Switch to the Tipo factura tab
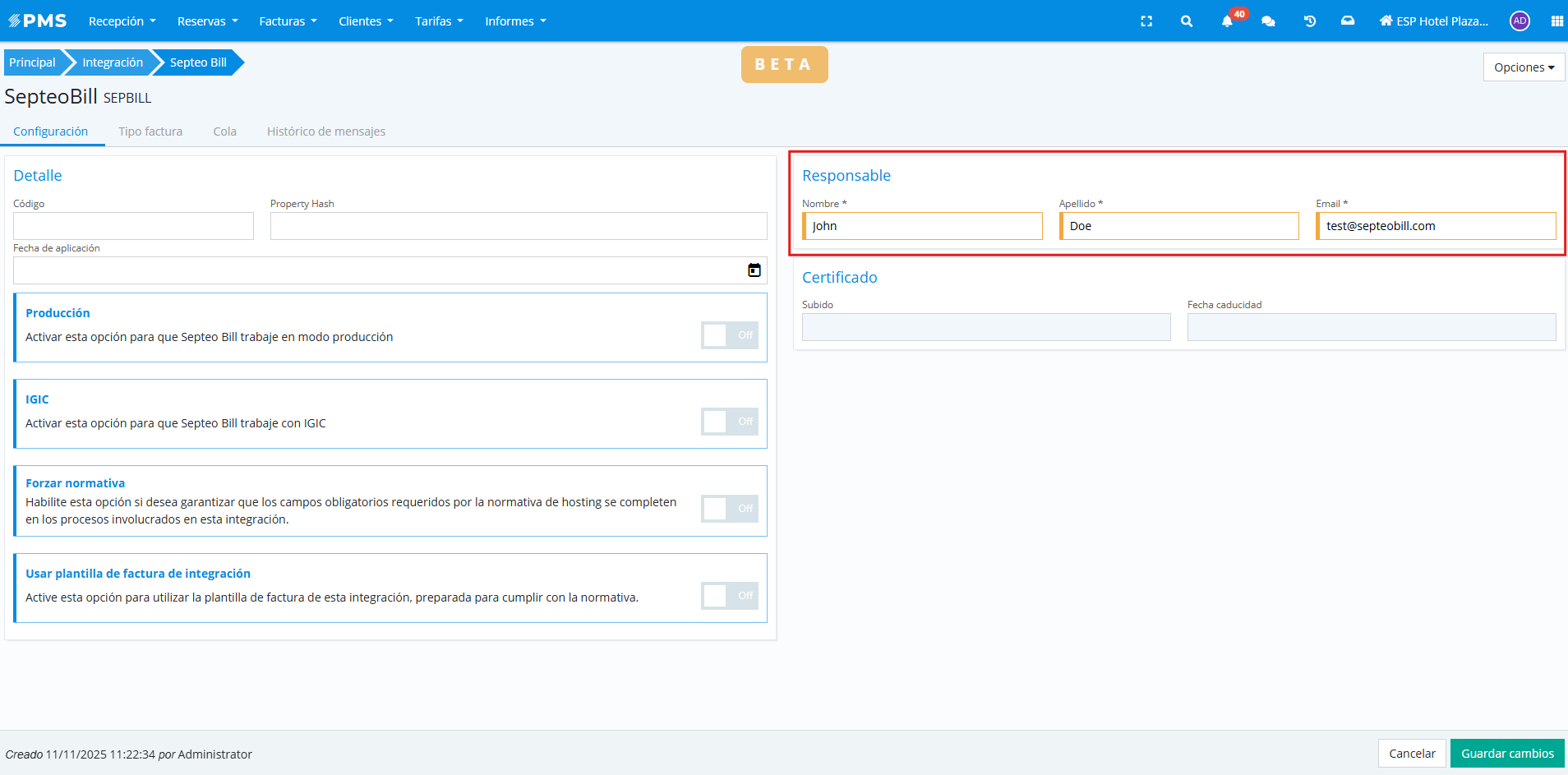 click(x=150, y=131)
